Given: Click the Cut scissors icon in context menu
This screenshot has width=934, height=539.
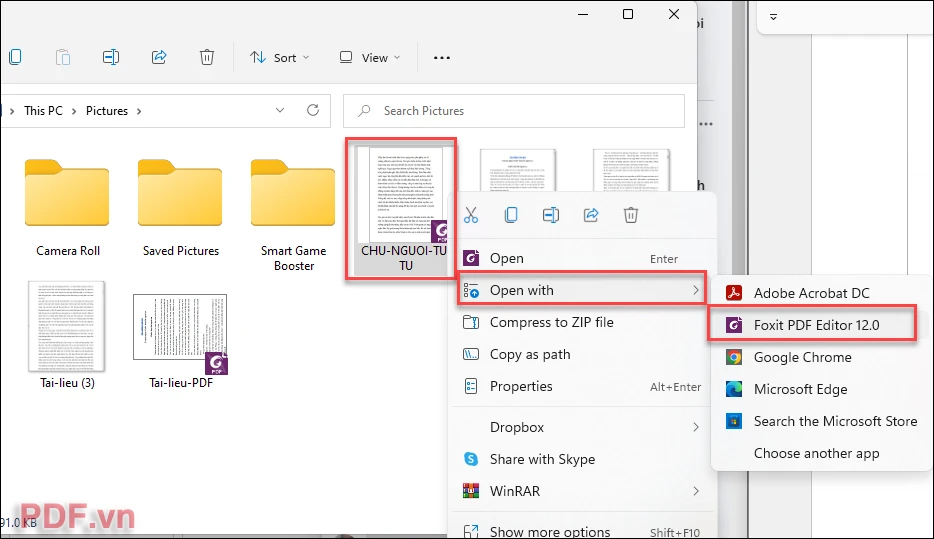Looking at the screenshot, I should (471, 215).
